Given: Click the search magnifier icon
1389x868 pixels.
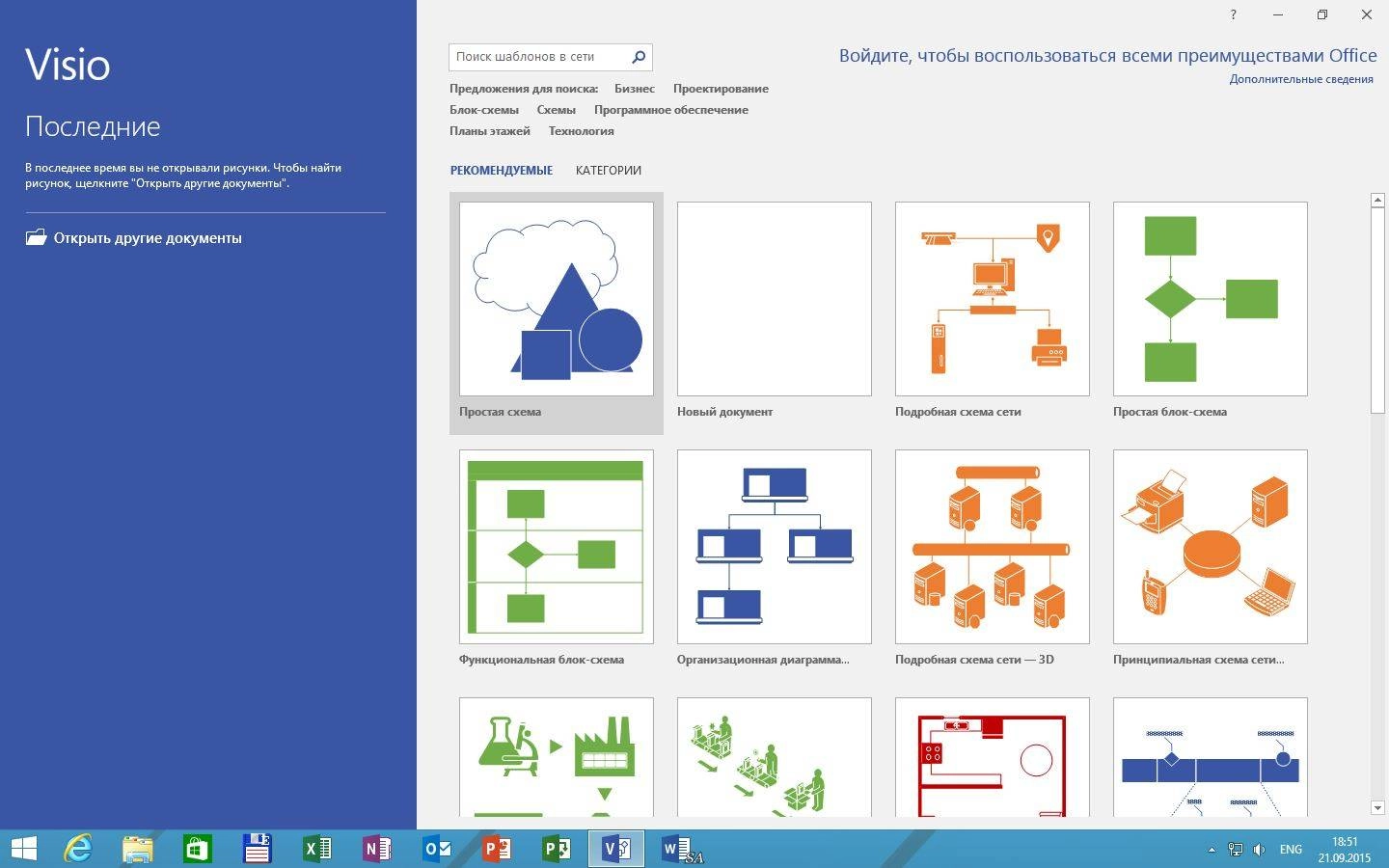Looking at the screenshot, I should [639, 57].
